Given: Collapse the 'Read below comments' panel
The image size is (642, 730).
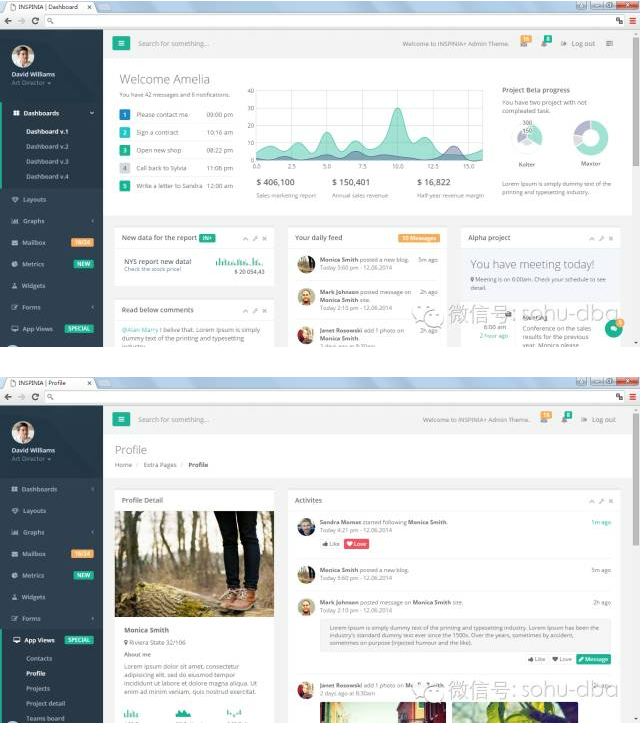Looking at the screenshot, I should coord(245,311).
